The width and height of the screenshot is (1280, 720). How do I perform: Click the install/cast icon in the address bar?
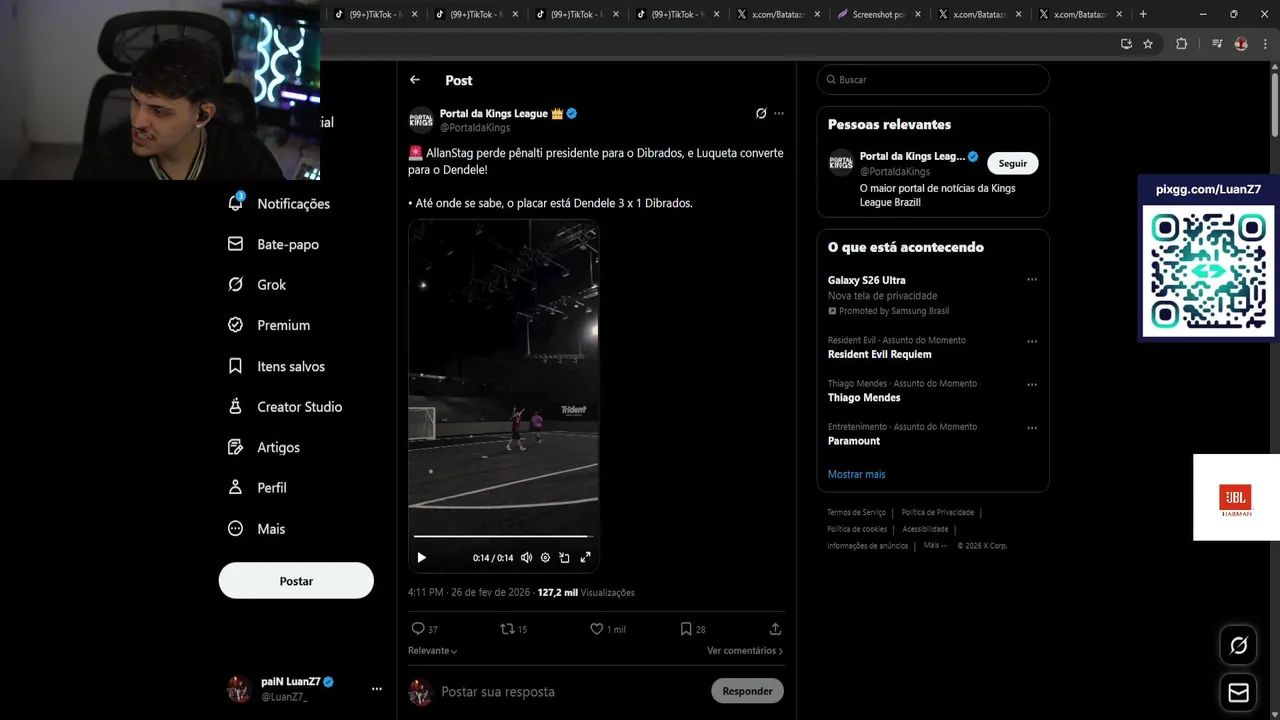(1126, 44)
